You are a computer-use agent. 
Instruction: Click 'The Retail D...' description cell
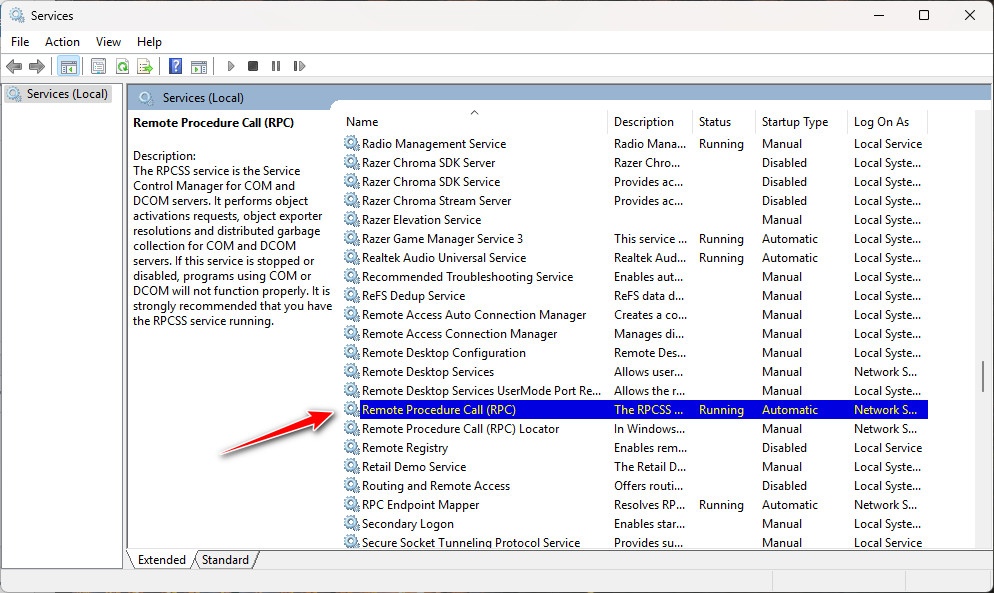pyautogui.click(x=650, y=467)
